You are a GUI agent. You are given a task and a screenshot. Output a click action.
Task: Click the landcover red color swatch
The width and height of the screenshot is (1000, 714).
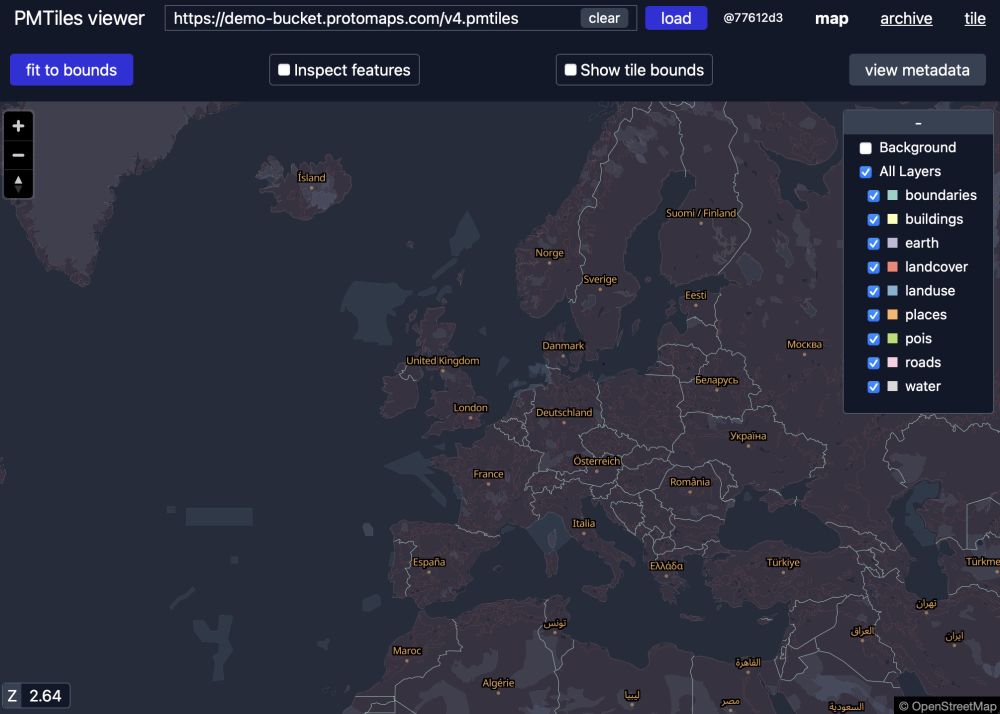click(893, 266)
